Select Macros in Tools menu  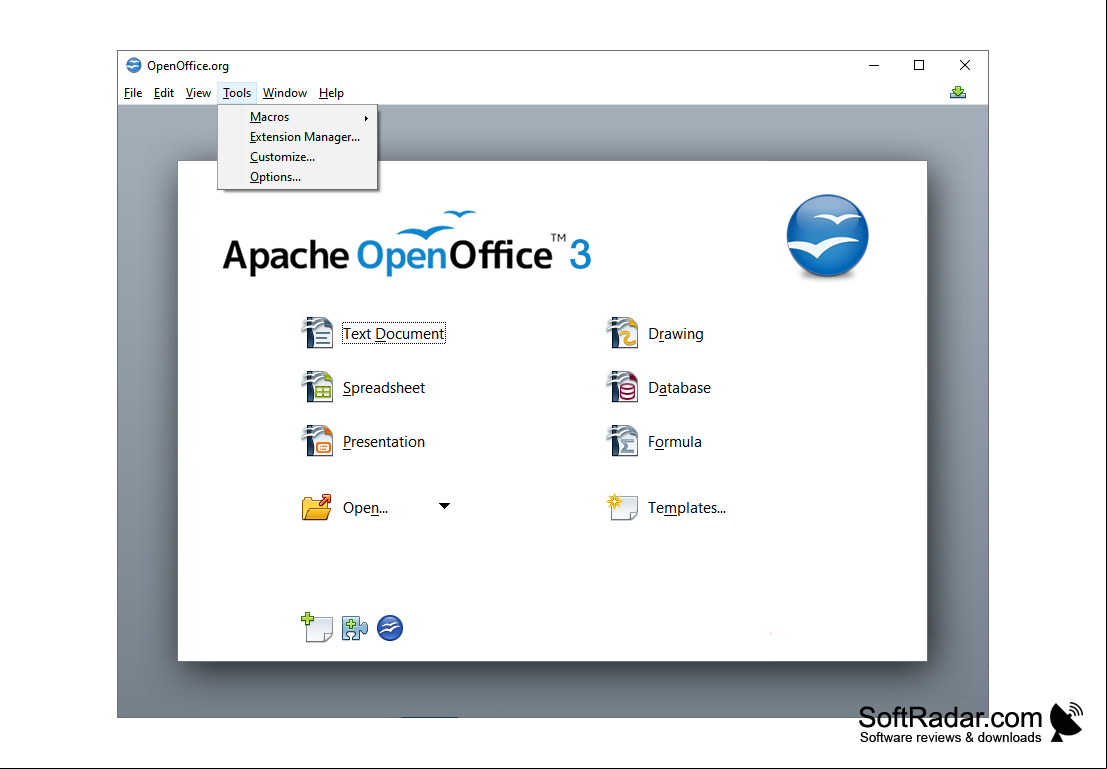point(297,117)
